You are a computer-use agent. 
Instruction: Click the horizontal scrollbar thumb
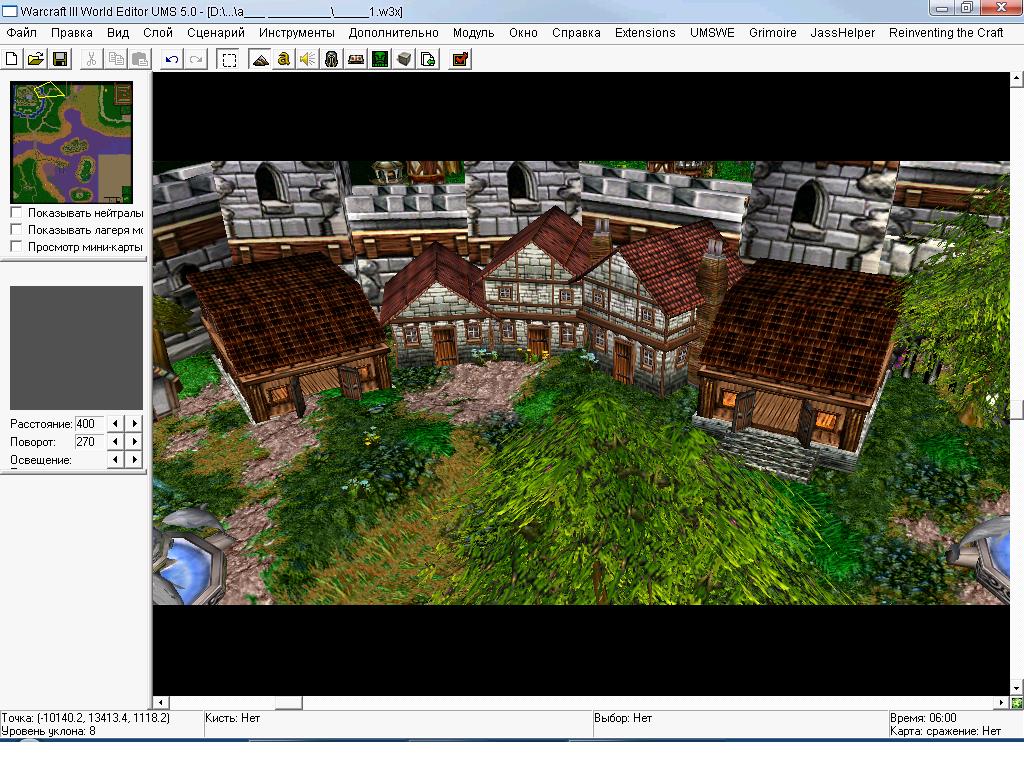point(288,703)
